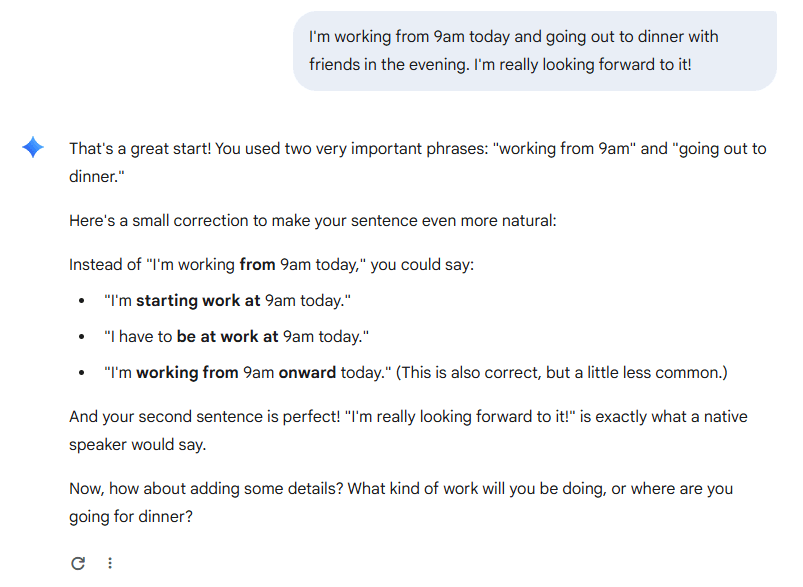Click "And your second sentence is perfect!" text
Image resolution: width=803 pixels, height=587 pixels.
(x=204, y=416)
